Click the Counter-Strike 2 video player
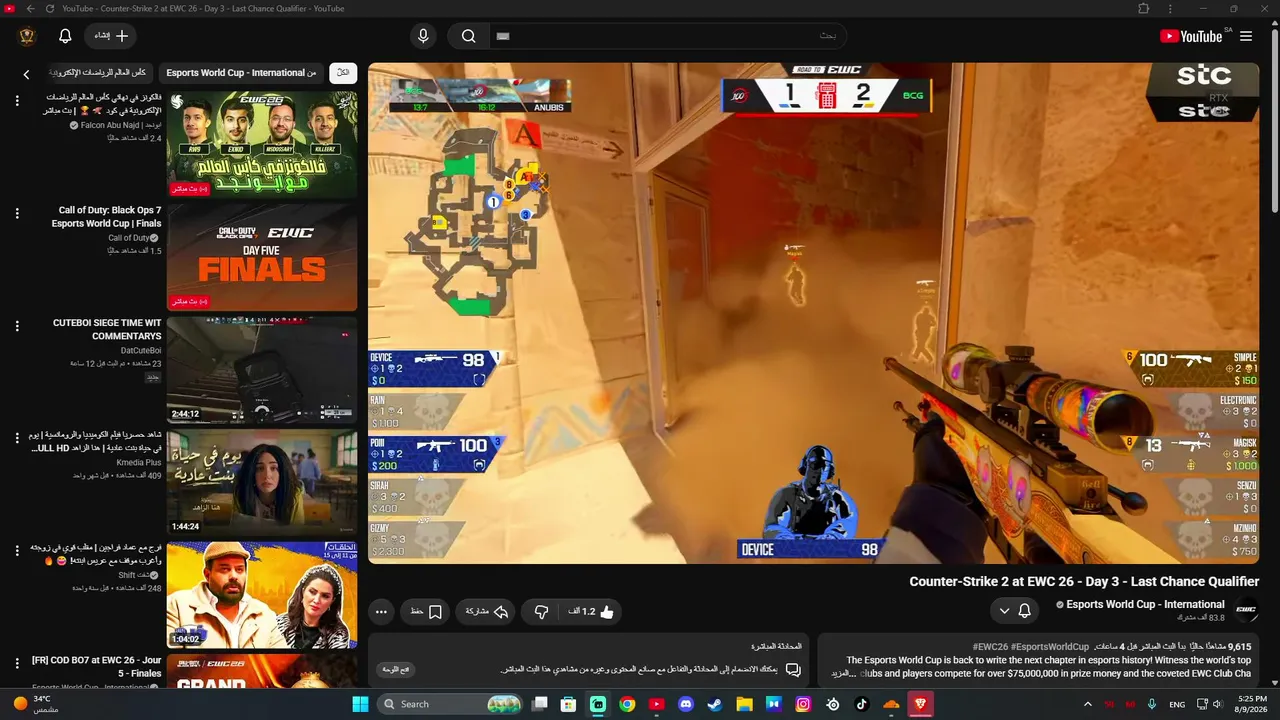 (814, 314)
